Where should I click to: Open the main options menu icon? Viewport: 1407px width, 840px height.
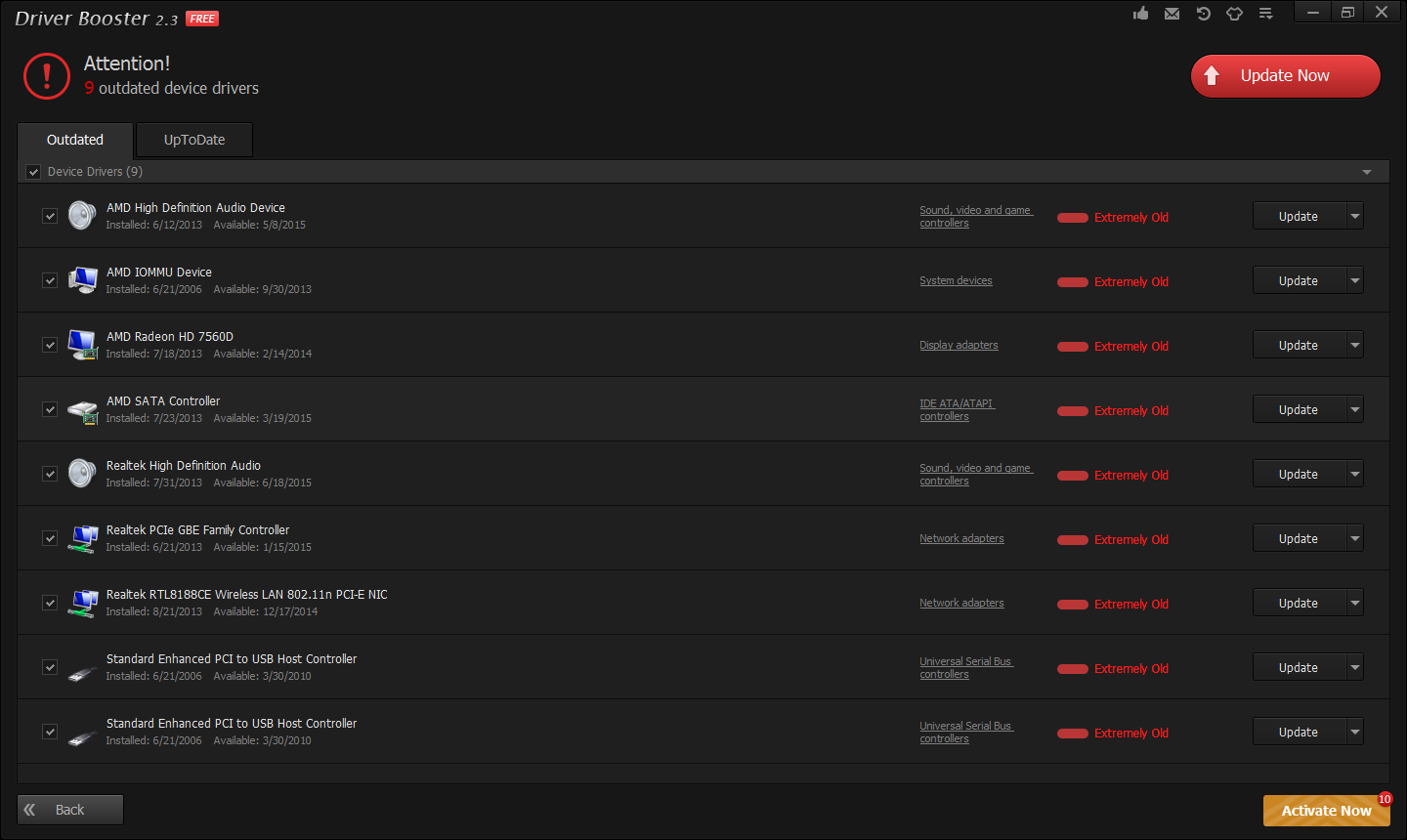click(x=1265, y=14)
